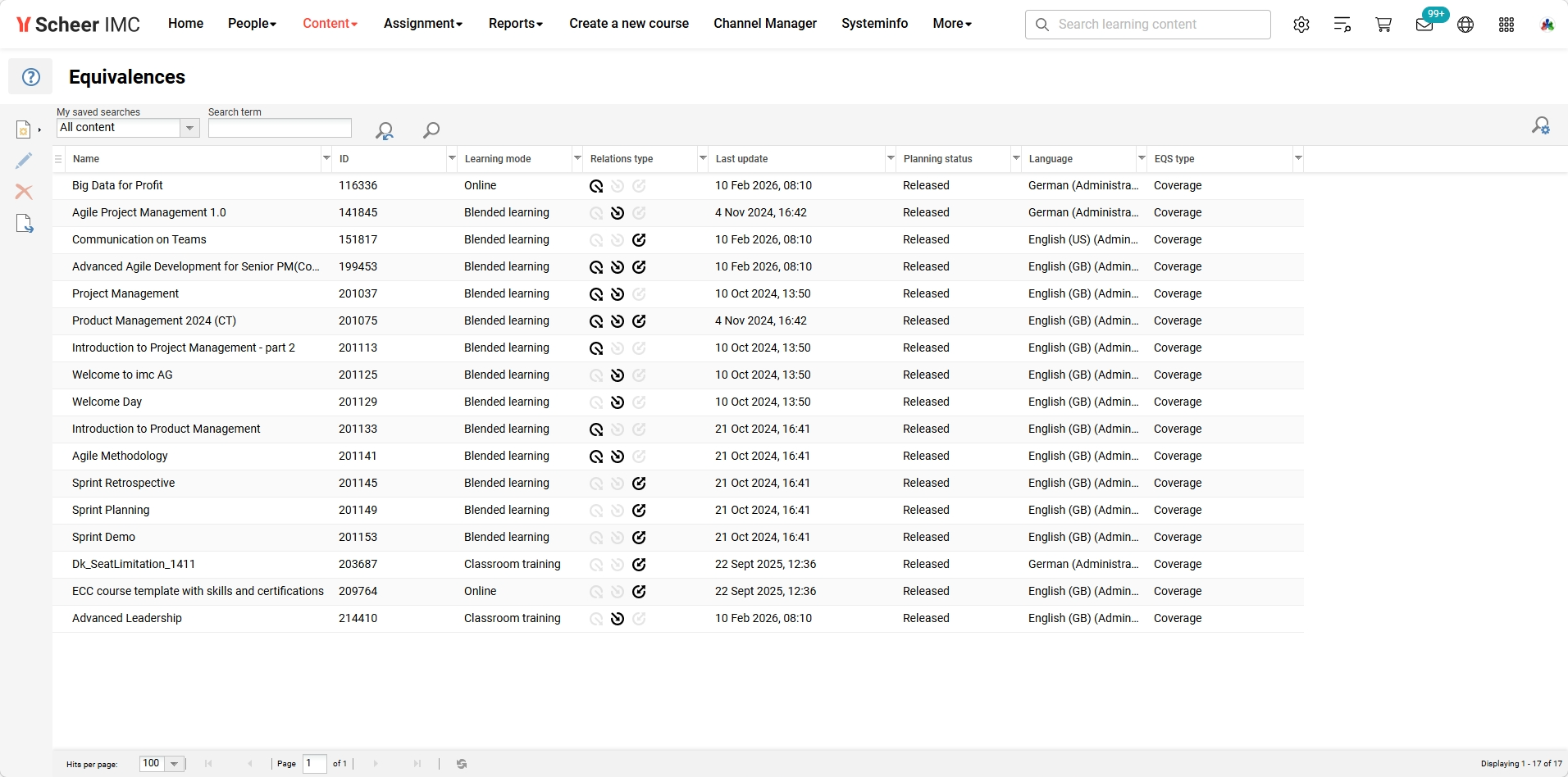
Task: Open the More menu
Action: (952, 24)
